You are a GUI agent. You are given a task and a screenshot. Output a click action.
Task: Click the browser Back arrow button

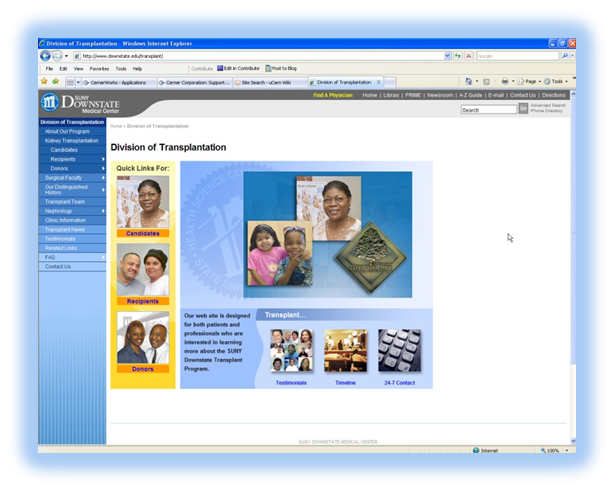coord(45,56)
